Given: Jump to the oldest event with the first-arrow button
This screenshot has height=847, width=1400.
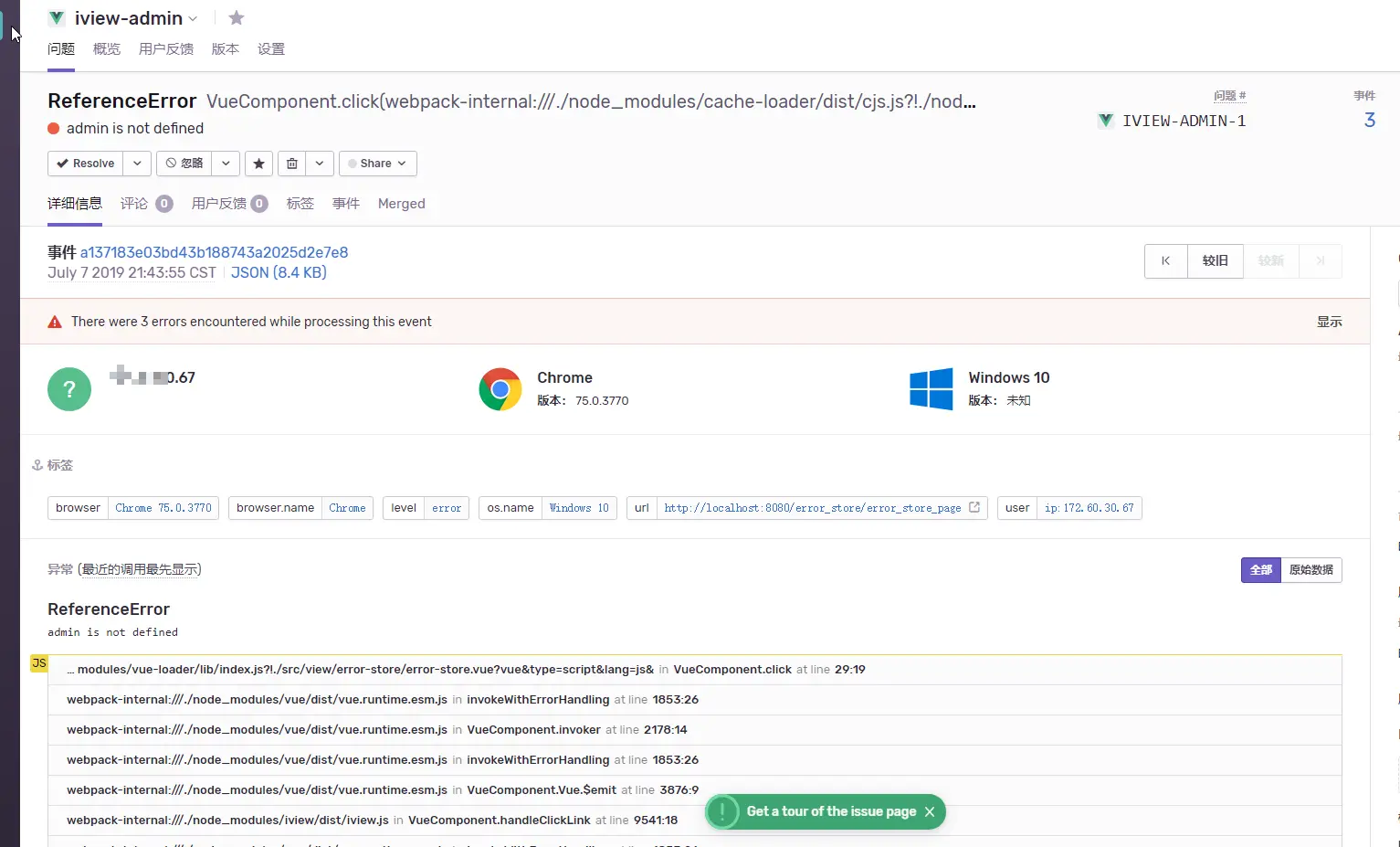Looking at the screenshot, I should pos(1166,260).
